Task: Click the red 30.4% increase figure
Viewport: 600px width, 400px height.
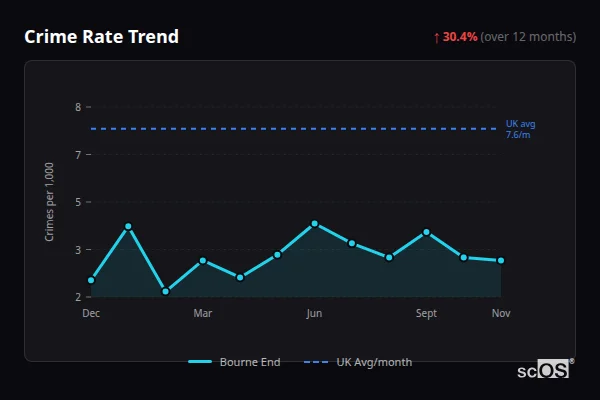Action: pos(460,37)
